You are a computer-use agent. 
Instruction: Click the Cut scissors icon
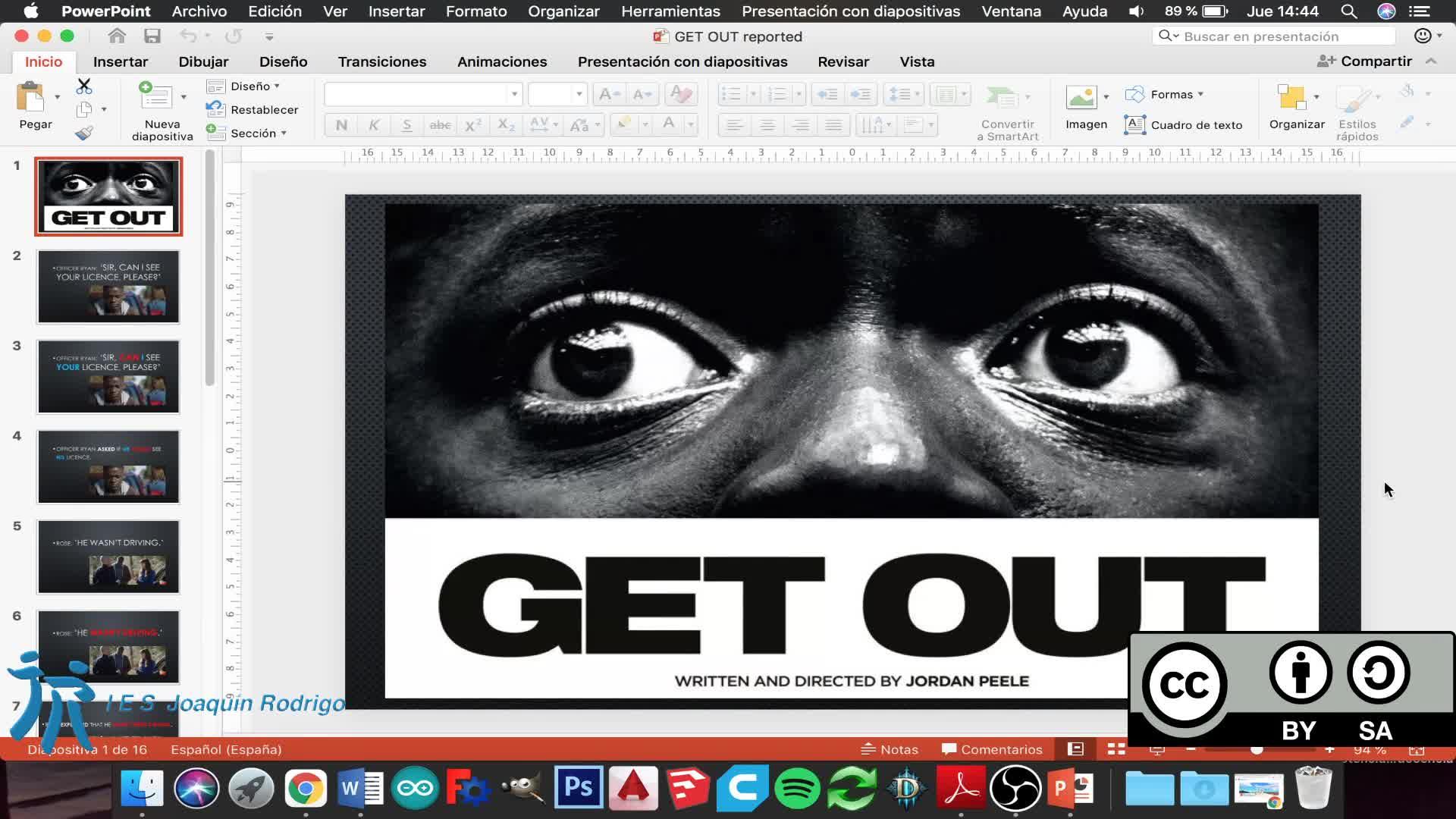click(x=84, y=86)
